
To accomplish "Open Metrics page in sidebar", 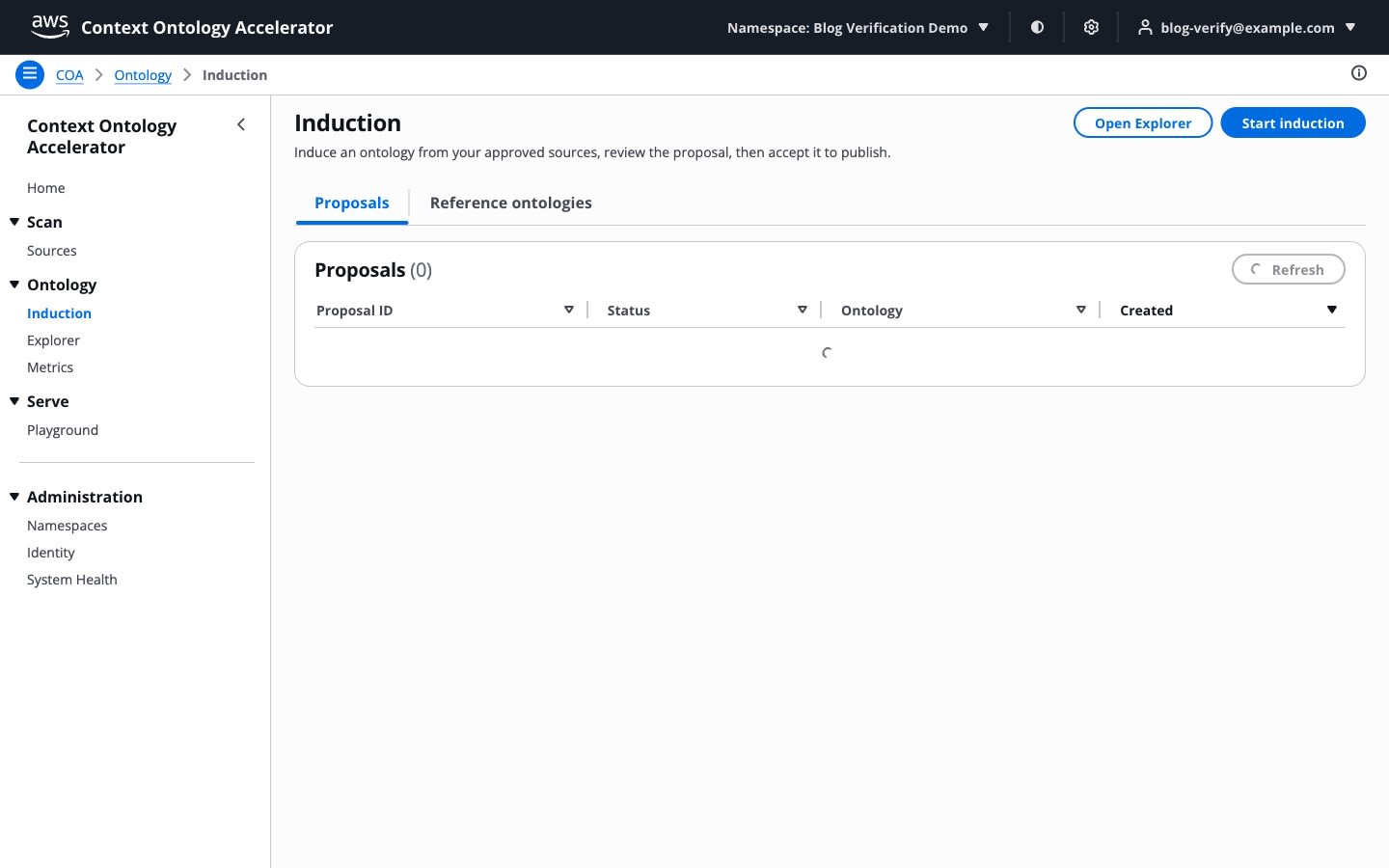I will [x=50, y=367].
